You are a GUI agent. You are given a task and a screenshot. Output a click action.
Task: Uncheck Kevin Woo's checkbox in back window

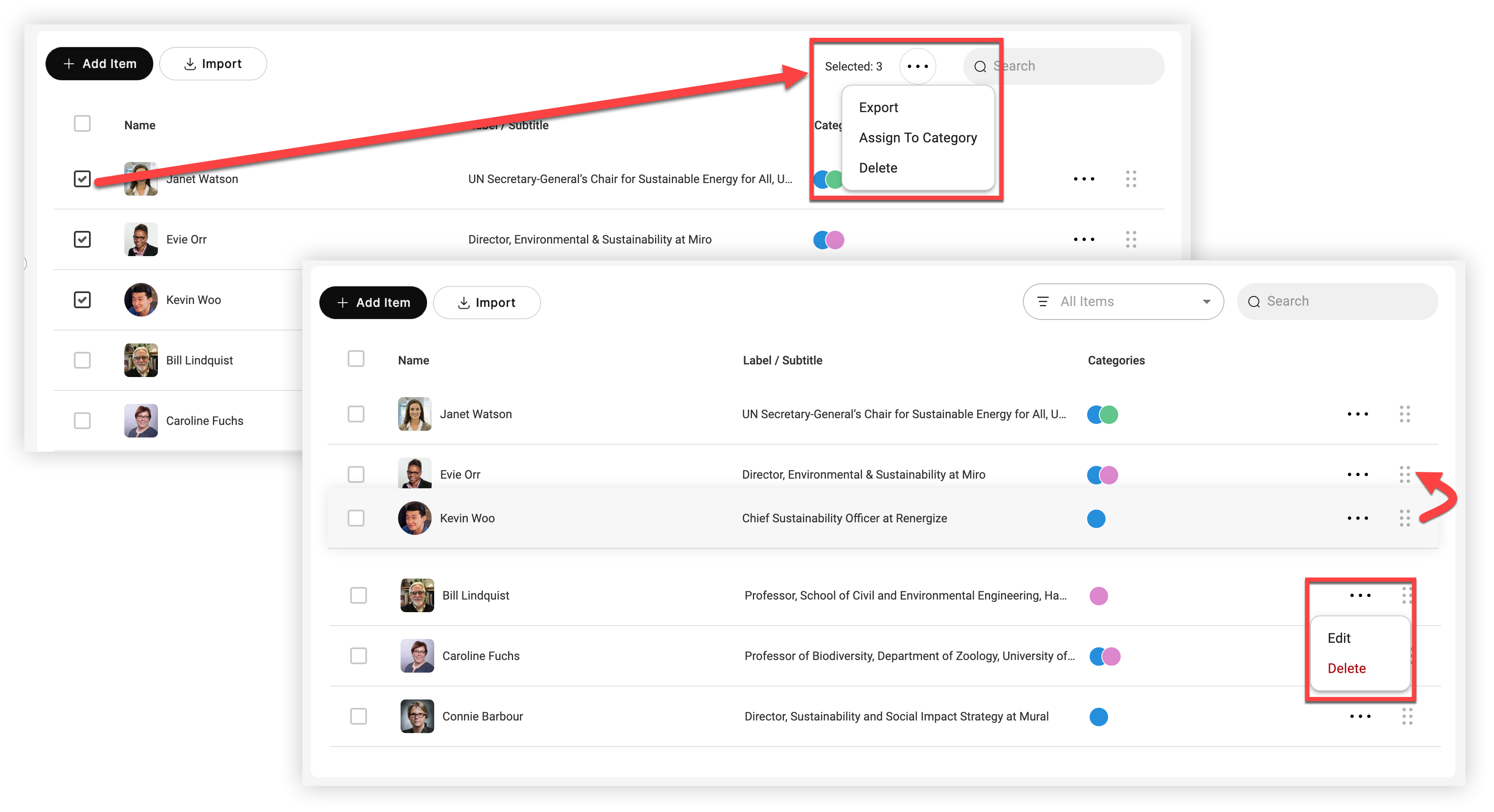coord(82,300)
